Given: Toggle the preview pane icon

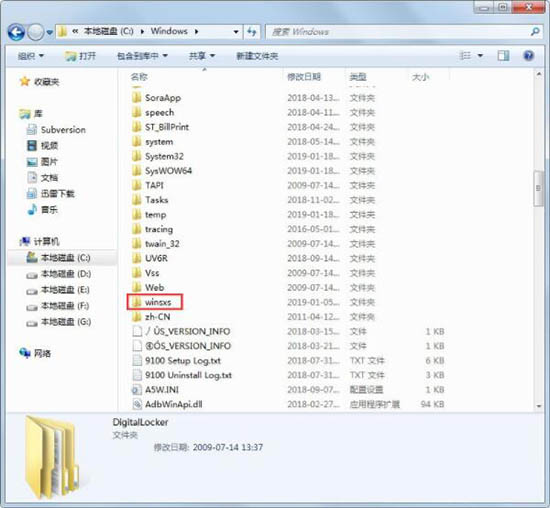Looking at the screenshot, I should [503, 56].
